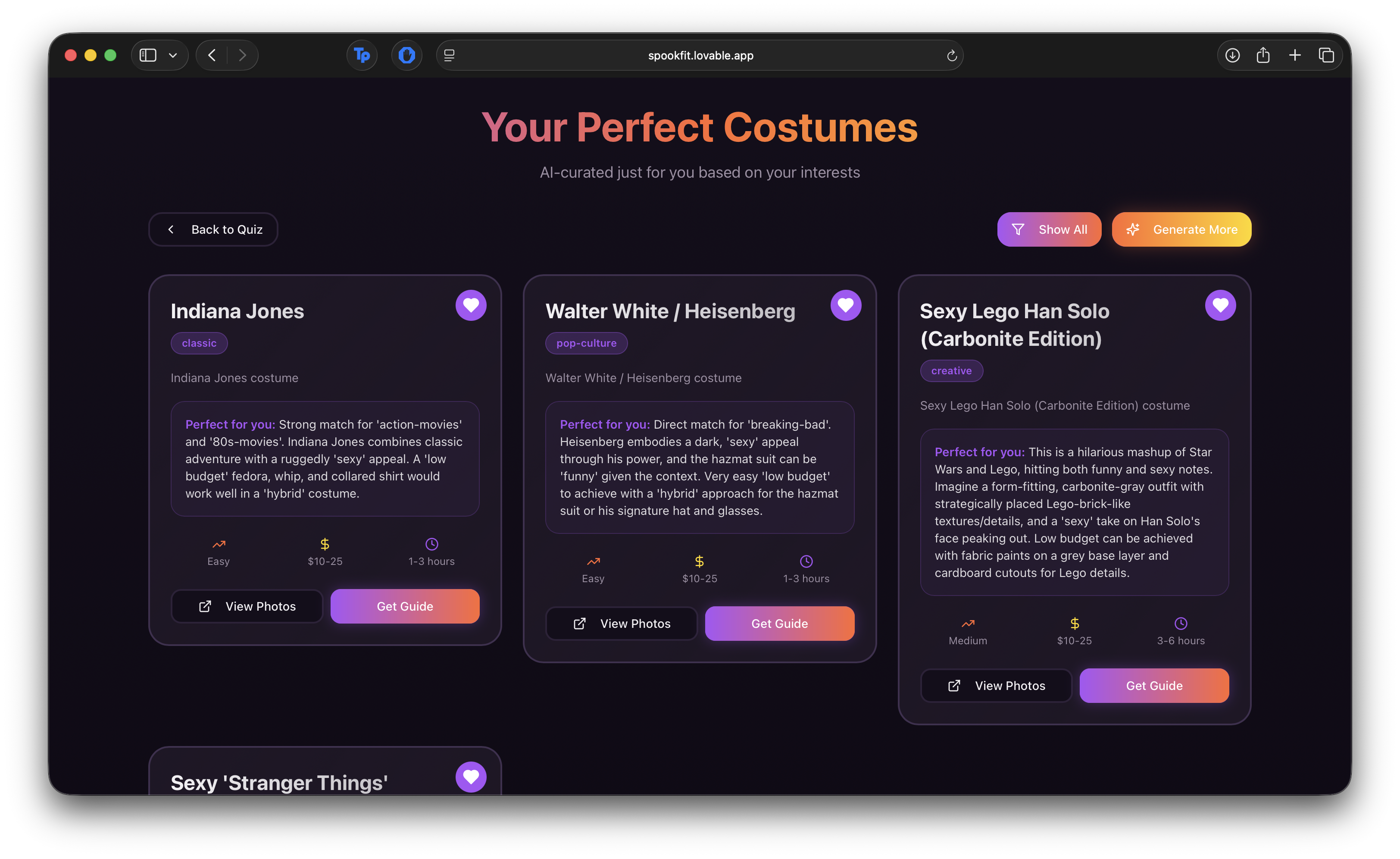Open the sidebar dropdown chevron in Safari

[x=173, y=55]
